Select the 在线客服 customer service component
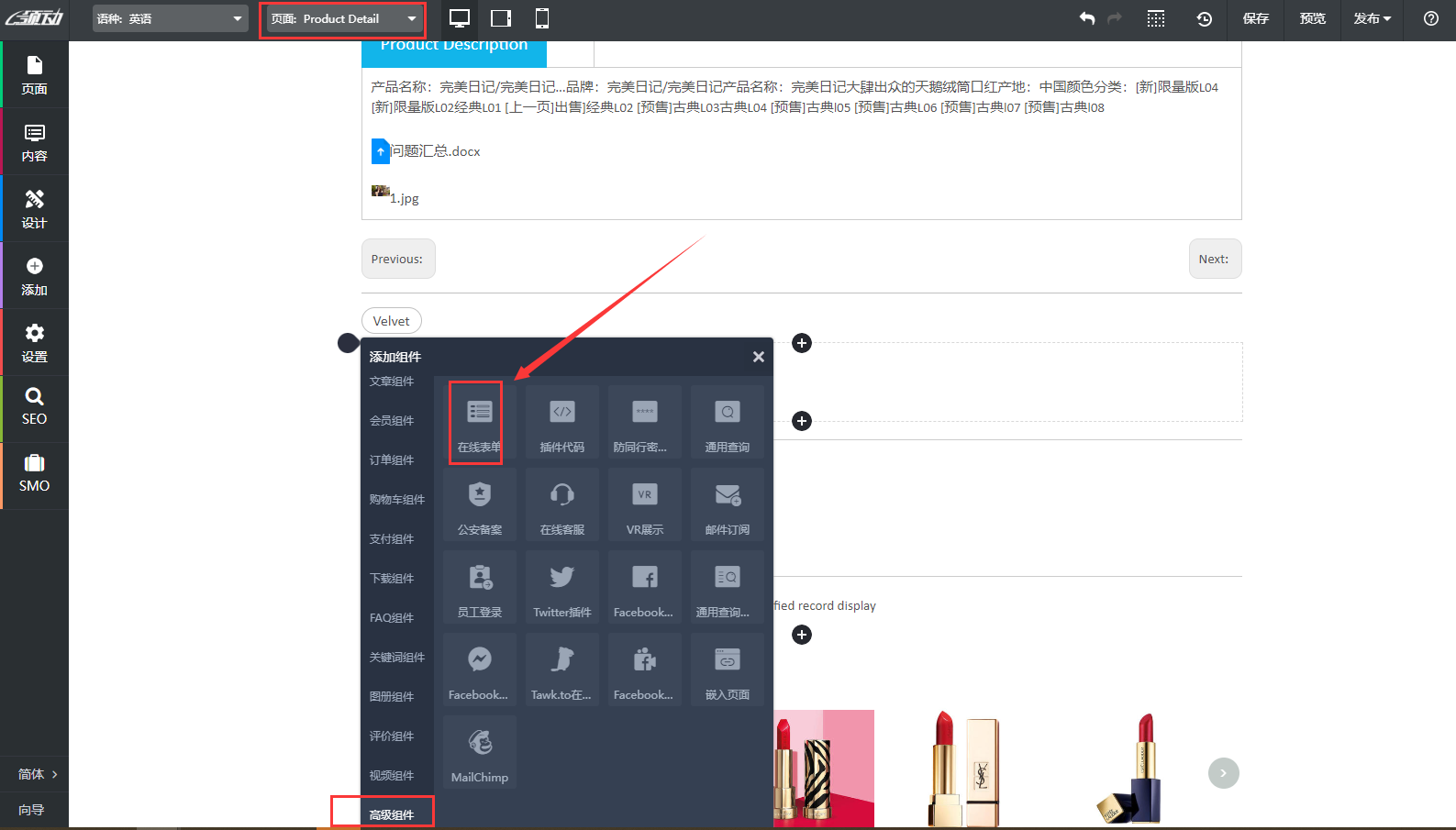The height and width of the screenshot is (830, 1456). (561, 504)
